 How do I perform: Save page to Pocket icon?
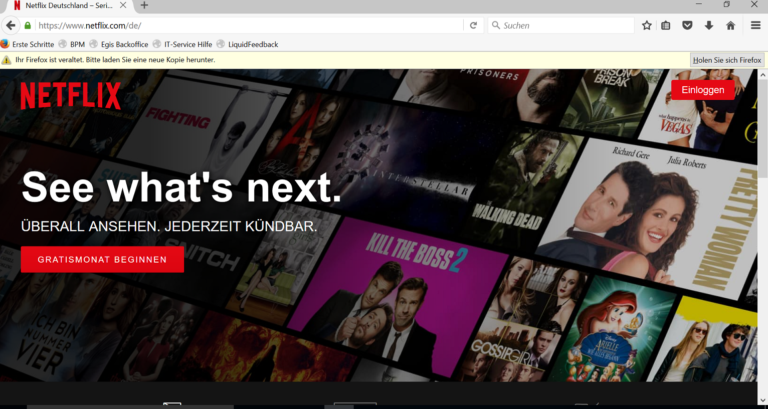pyautogui.click(x=687, y=25)
